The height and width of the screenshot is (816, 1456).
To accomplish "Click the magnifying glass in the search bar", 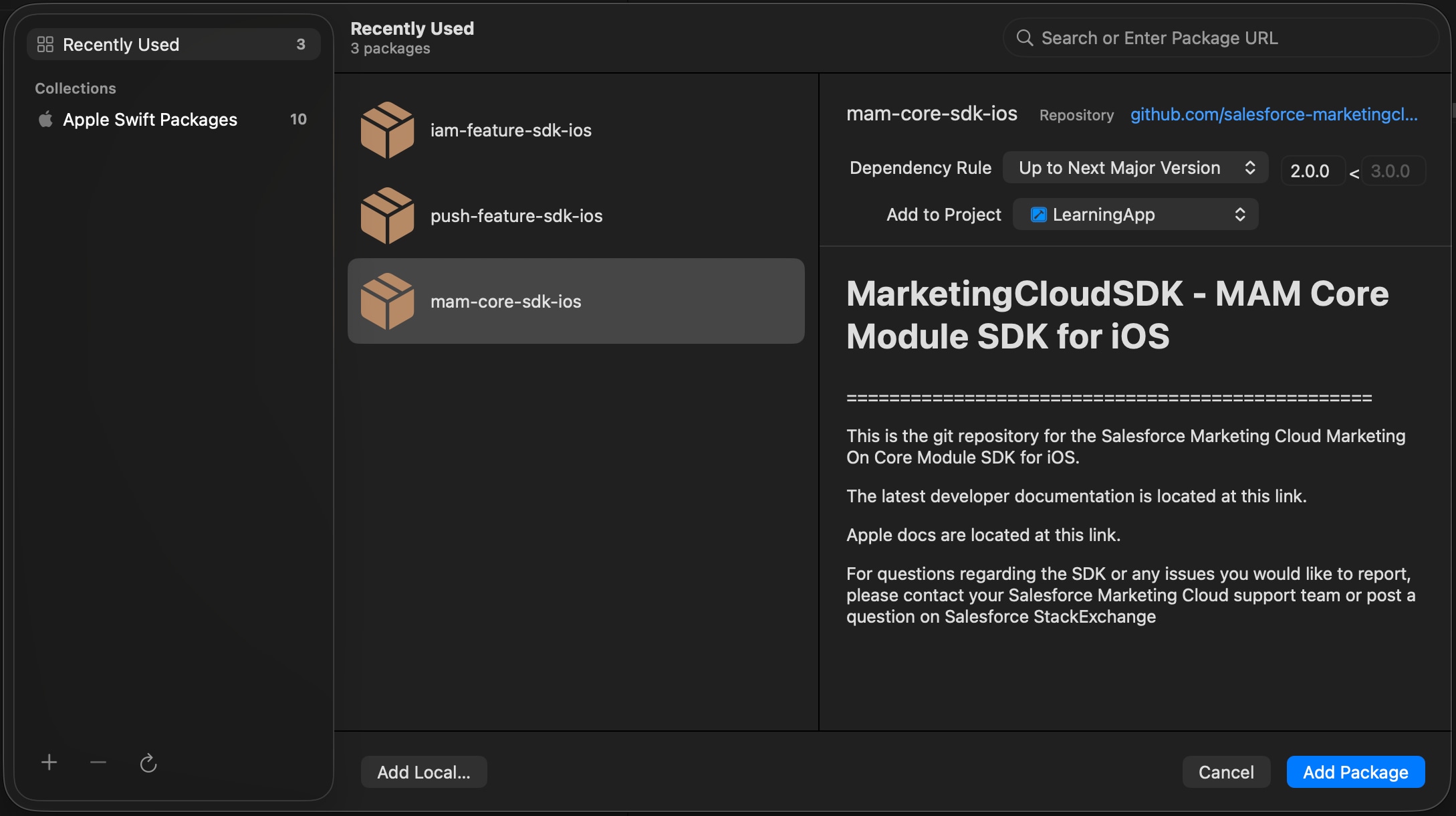I will tap(1025, 37).
